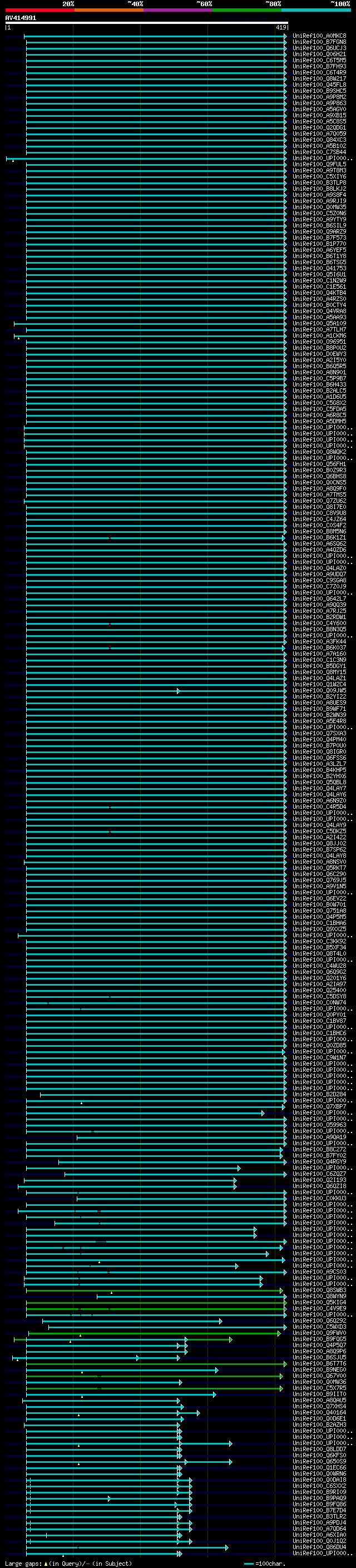Select hit label UniRef100_A9P8M2
The height and width of the screenshot is (1568, 356).
click(319, 97)
